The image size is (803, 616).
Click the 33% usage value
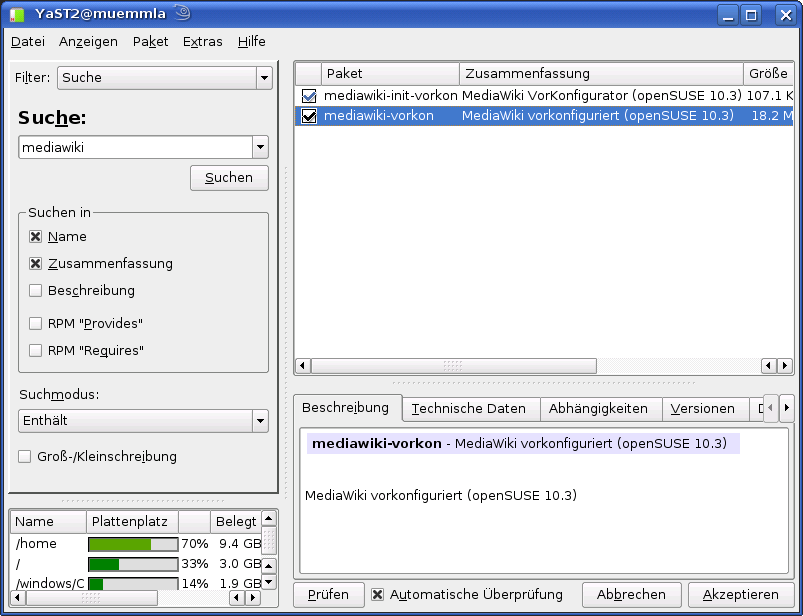[x=195, y=564]
